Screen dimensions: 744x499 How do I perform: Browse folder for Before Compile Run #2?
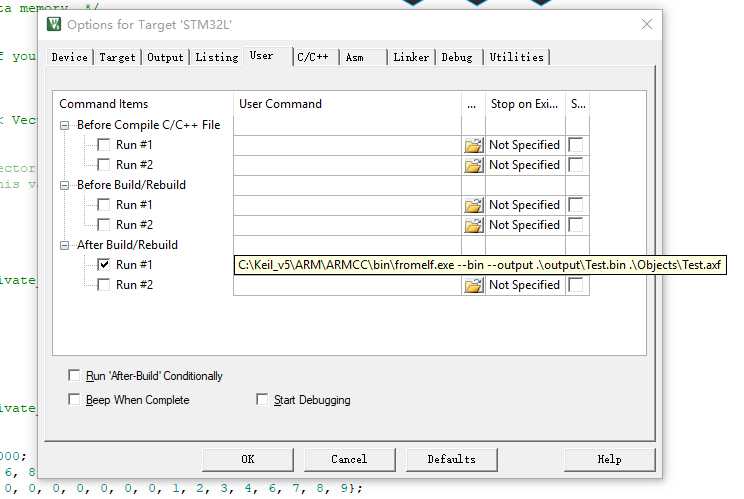tap(473, 165)
